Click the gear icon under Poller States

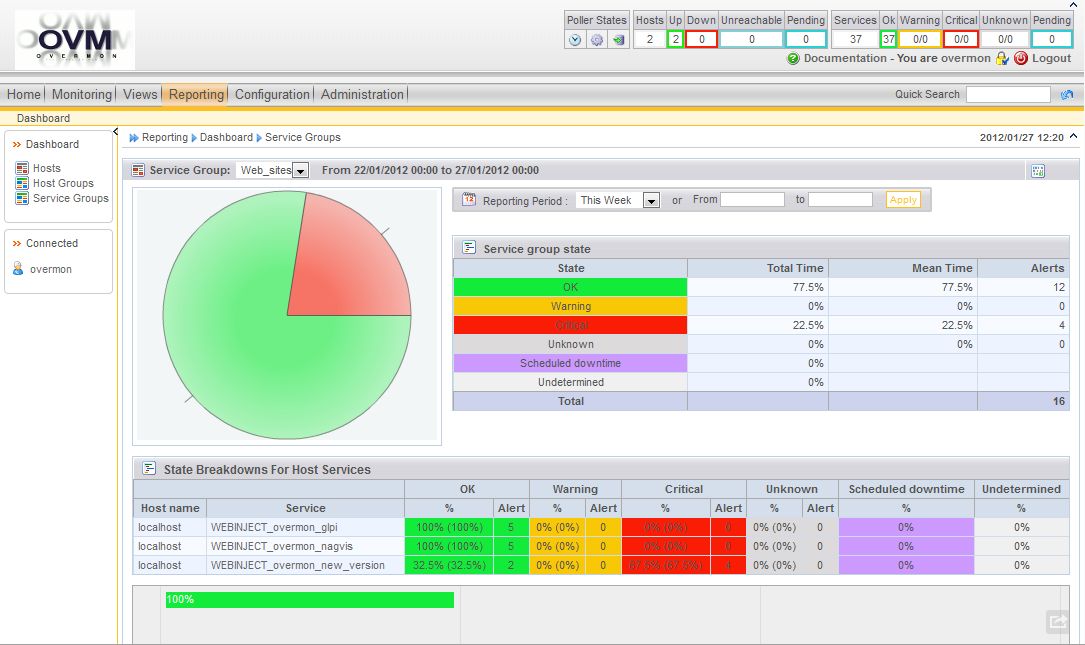[x=597, y=40]
